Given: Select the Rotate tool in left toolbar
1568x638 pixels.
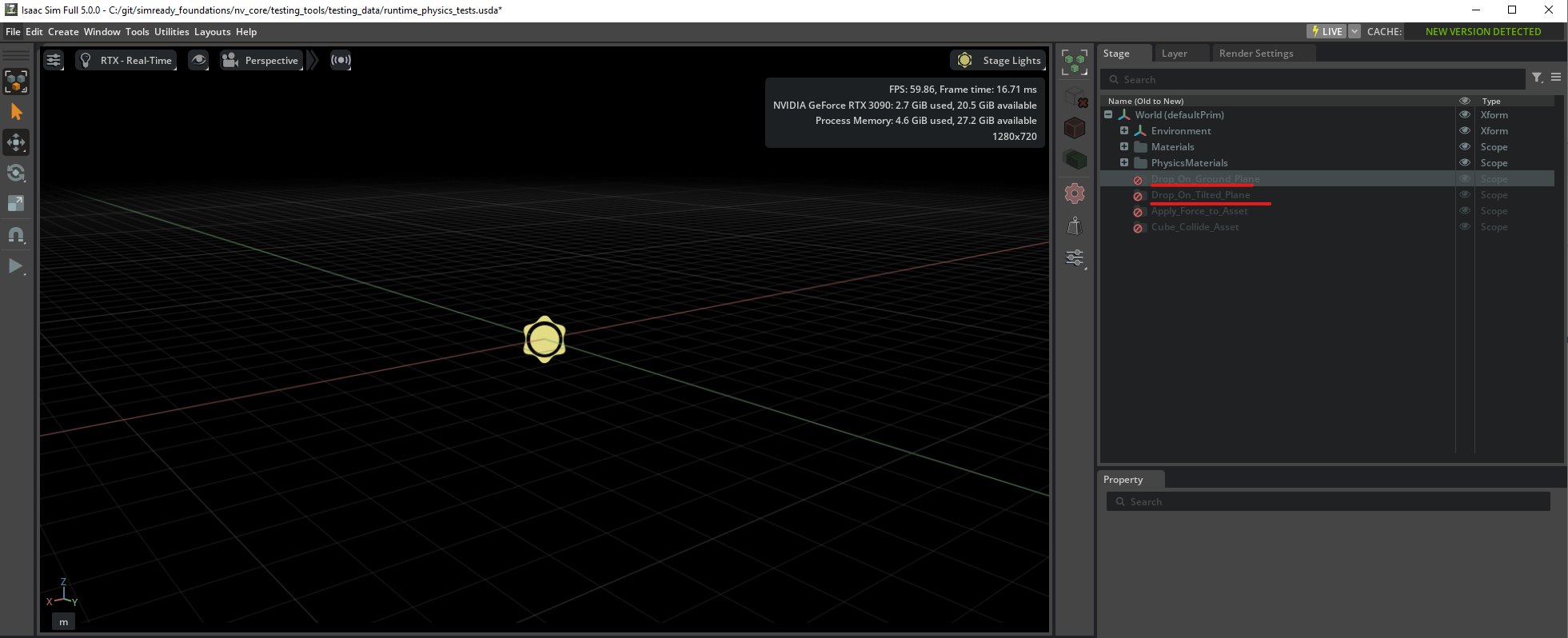Looking at the screenshot, I should (16, 173).
